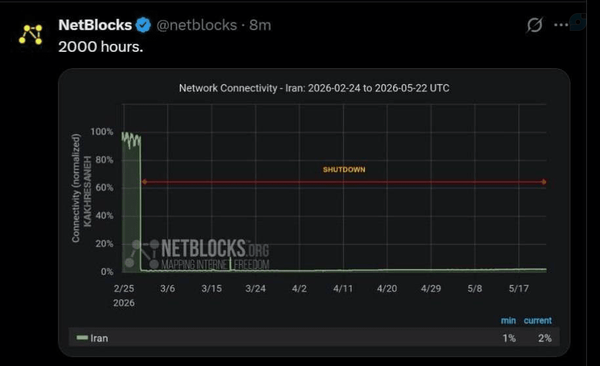The image size is (600, 366).
Task: Click the min column header
Action: (x=508, y=320)
